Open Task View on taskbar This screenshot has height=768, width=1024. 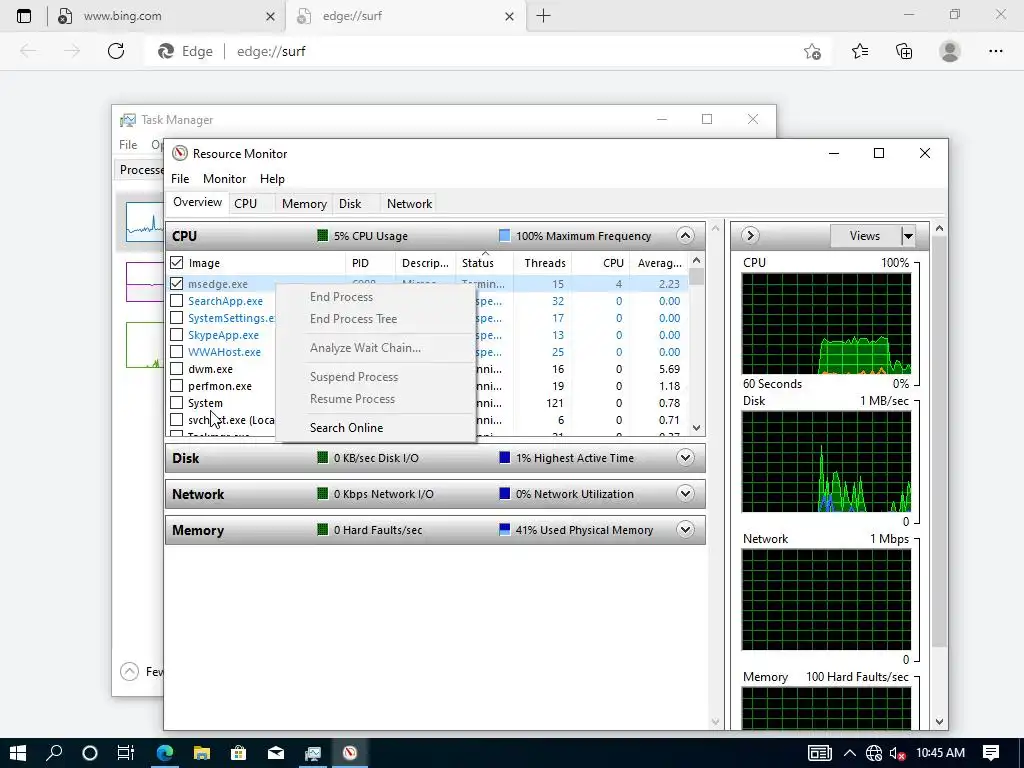[x=125, y=753]
